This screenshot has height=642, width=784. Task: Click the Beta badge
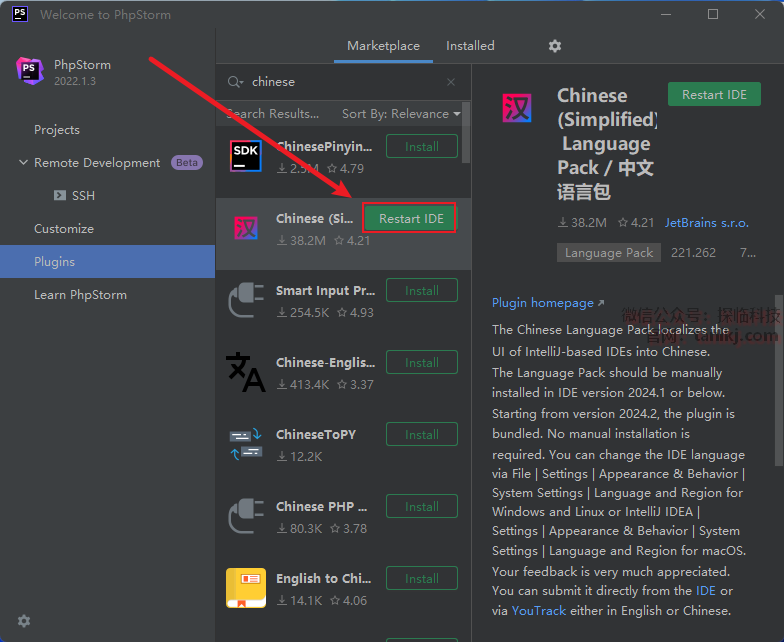pos(186,162)
